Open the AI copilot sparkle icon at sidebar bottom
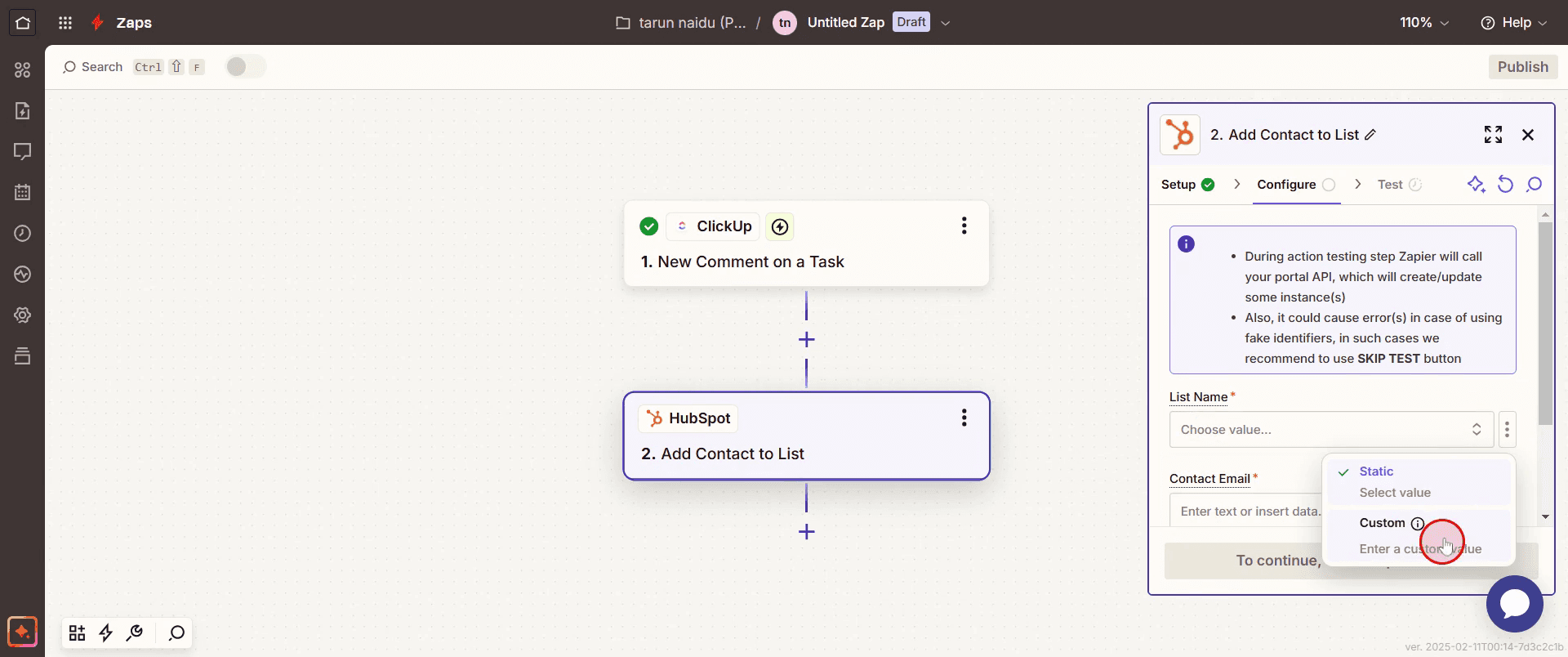1568x657 pixels. point(23,632)
